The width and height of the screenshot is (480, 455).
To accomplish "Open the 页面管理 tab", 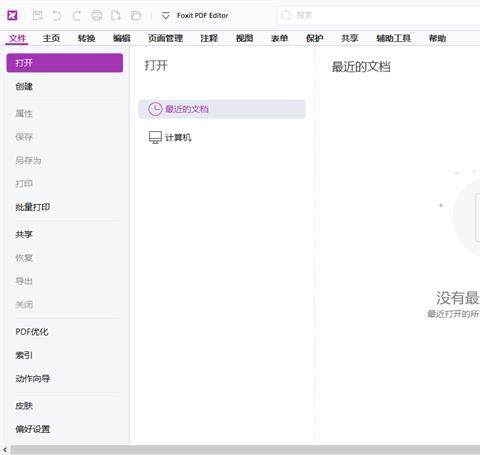I will [x=165, y=38].
